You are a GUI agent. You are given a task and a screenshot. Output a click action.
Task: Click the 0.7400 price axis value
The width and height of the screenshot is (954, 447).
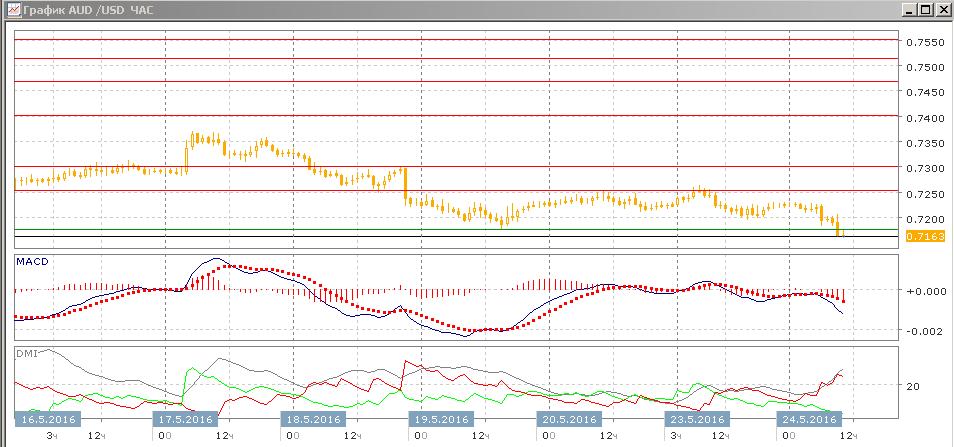[925, 118]
